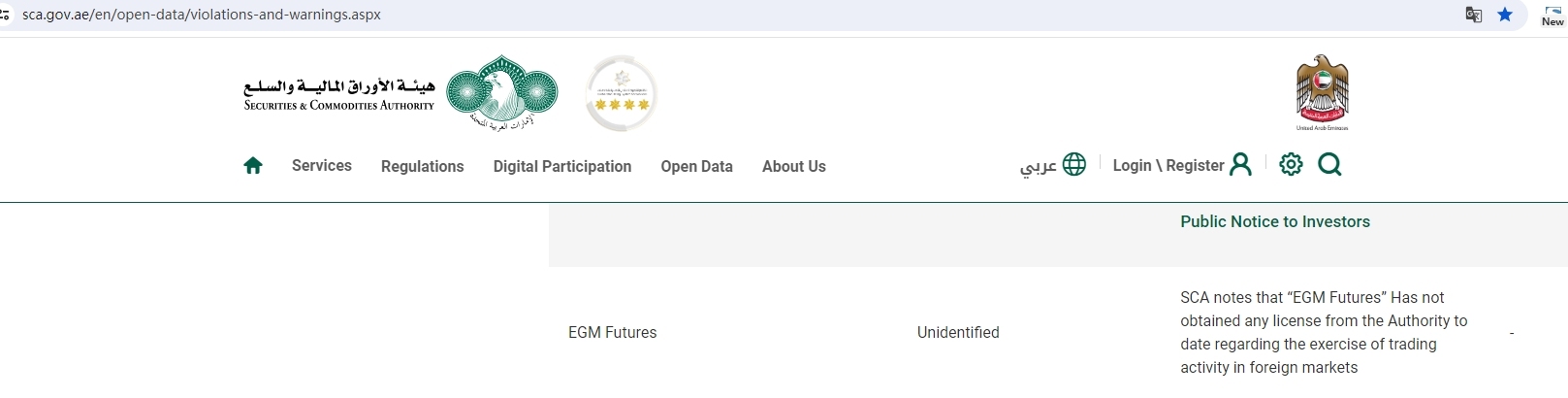
Task: View site information icon in address bar
Action: [x=5, y=15]
